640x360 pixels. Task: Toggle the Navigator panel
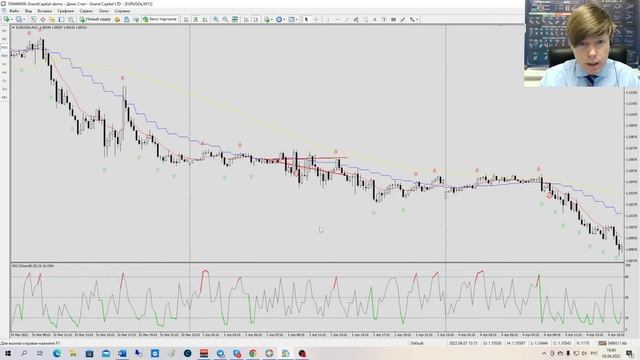pos(52,19)
